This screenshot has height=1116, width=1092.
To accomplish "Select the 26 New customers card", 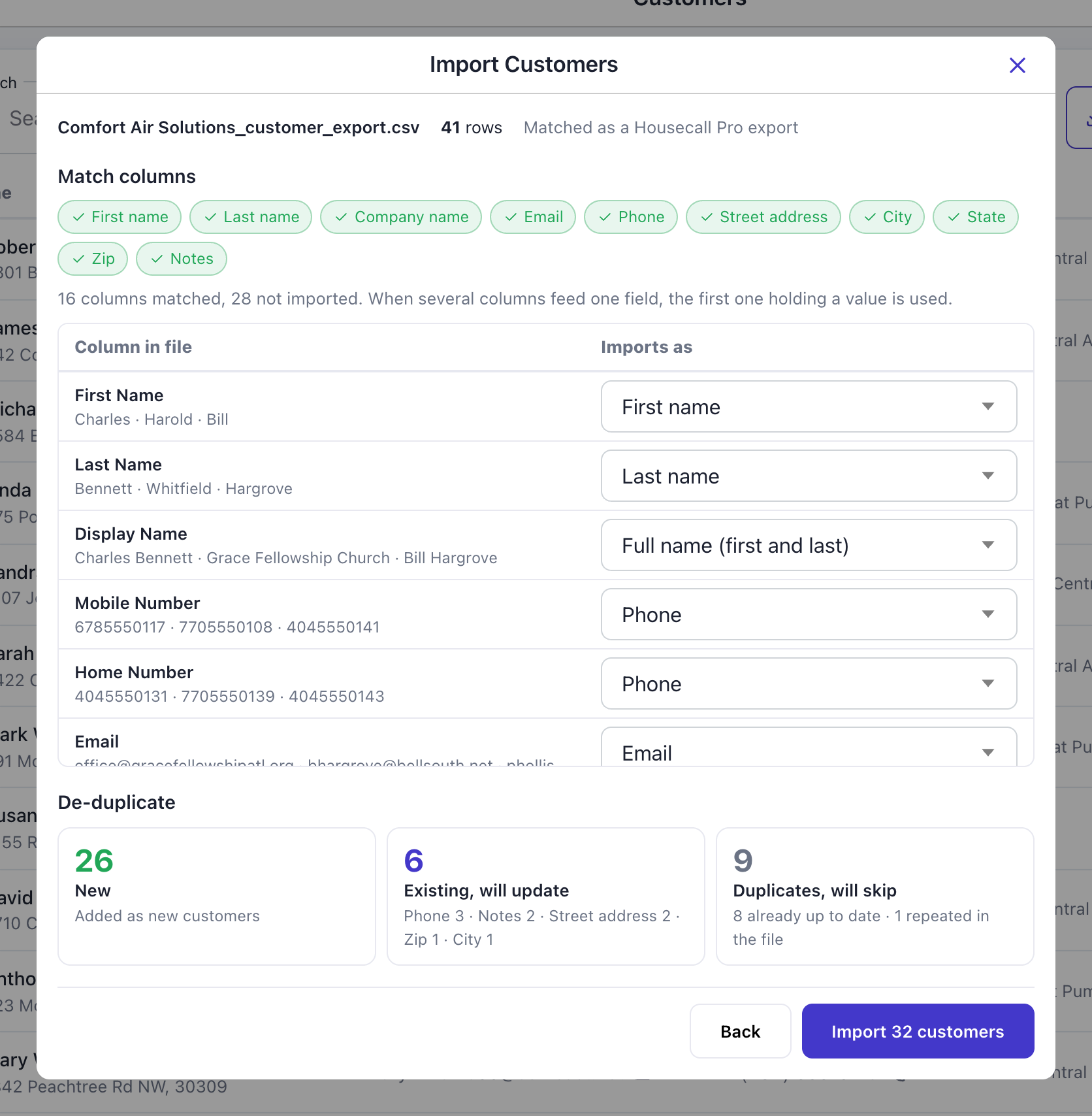I will 217,896.
